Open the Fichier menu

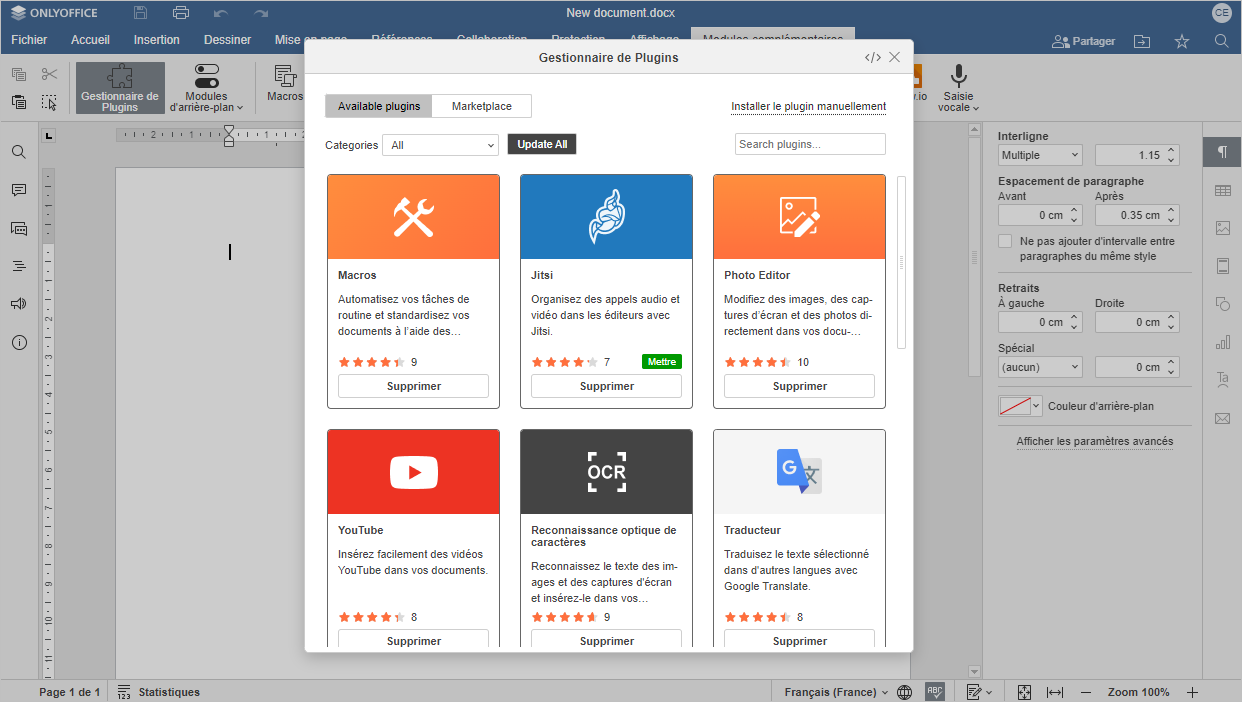[x=29, y=40]
